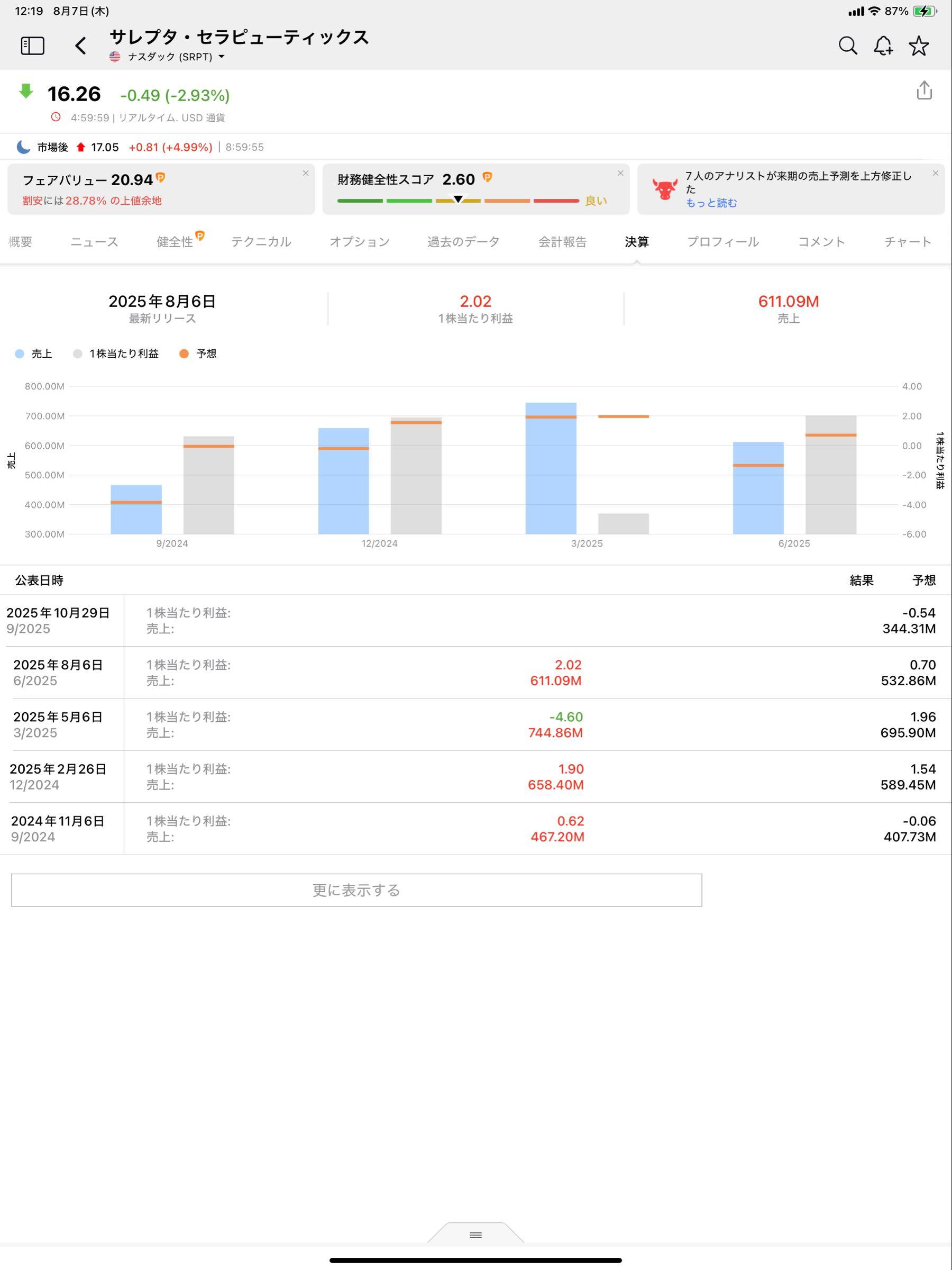Open the ナスダック (SRPT) exchange dropdown
Image resolution: width=952 pixels, height=1270 pixels.
coord(170,57)
